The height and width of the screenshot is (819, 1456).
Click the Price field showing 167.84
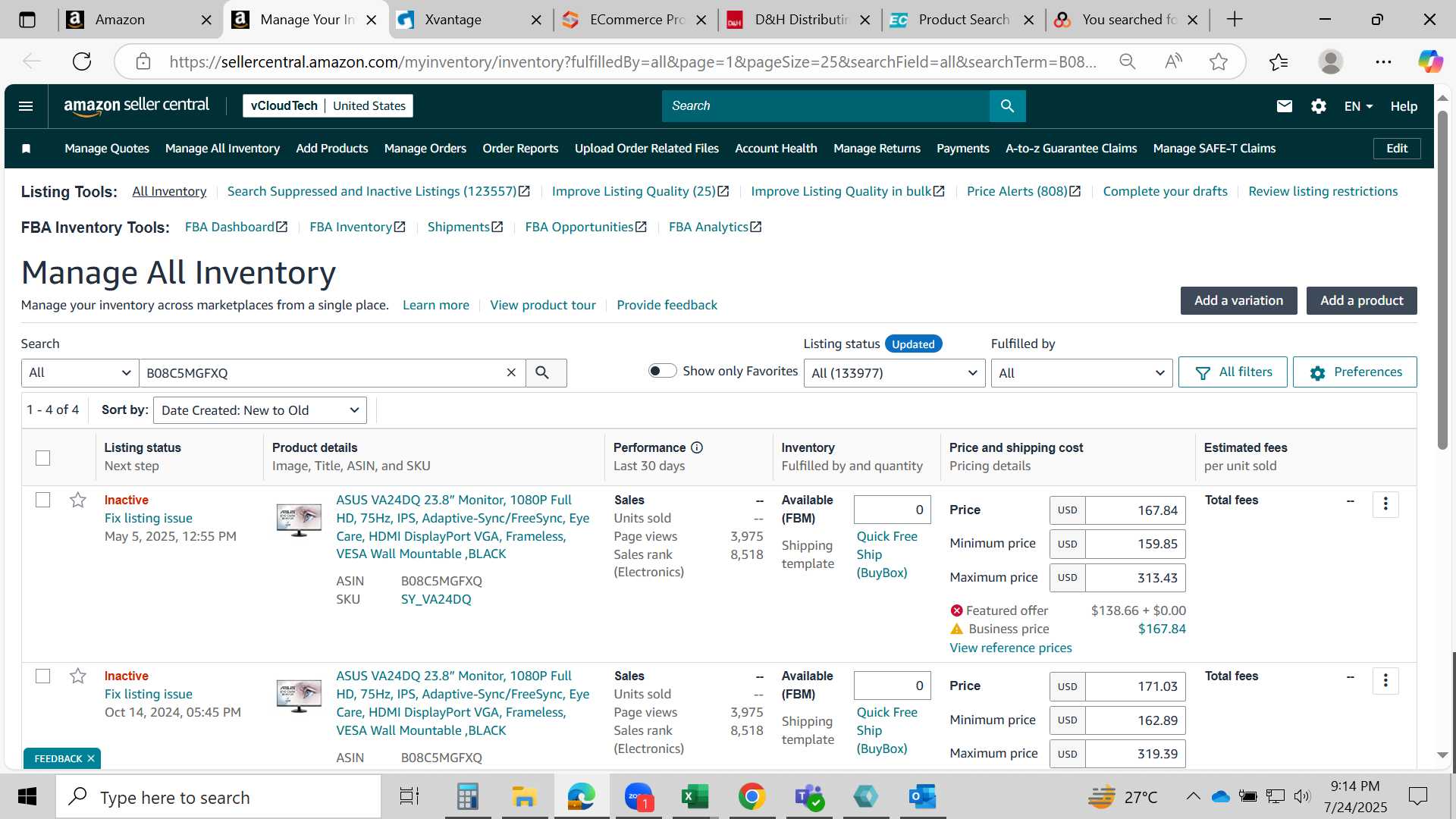pyautogui.click(x=1135, y=510)
